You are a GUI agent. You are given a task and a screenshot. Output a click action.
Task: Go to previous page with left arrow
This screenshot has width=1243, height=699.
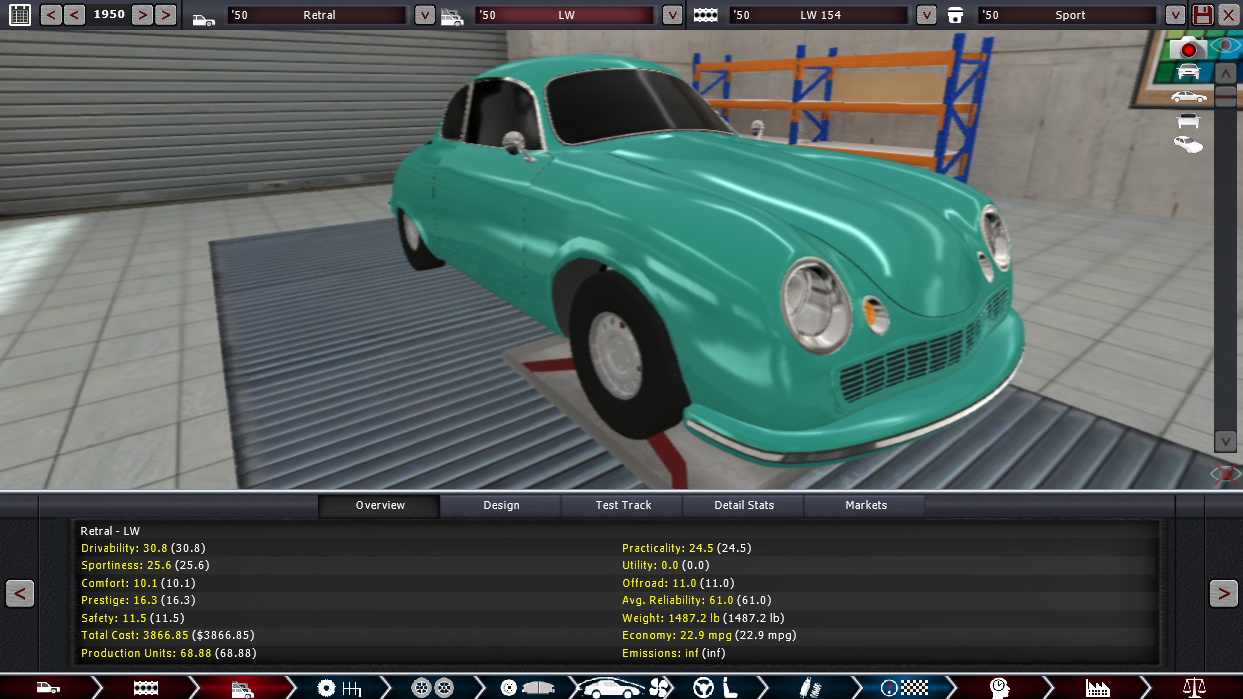pyautogui.click(x=20, y=593)
